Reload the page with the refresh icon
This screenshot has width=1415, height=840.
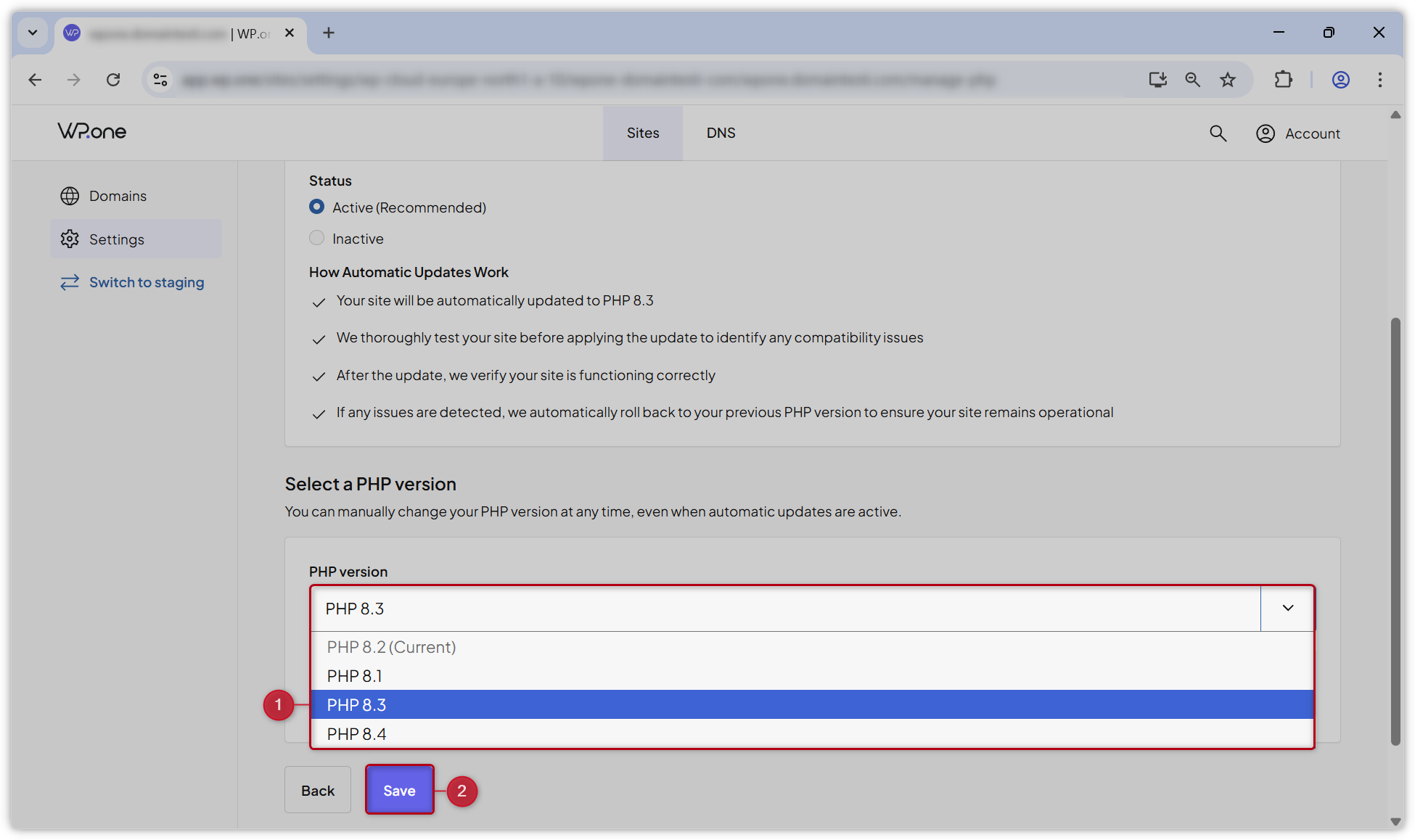click(113, 80)
